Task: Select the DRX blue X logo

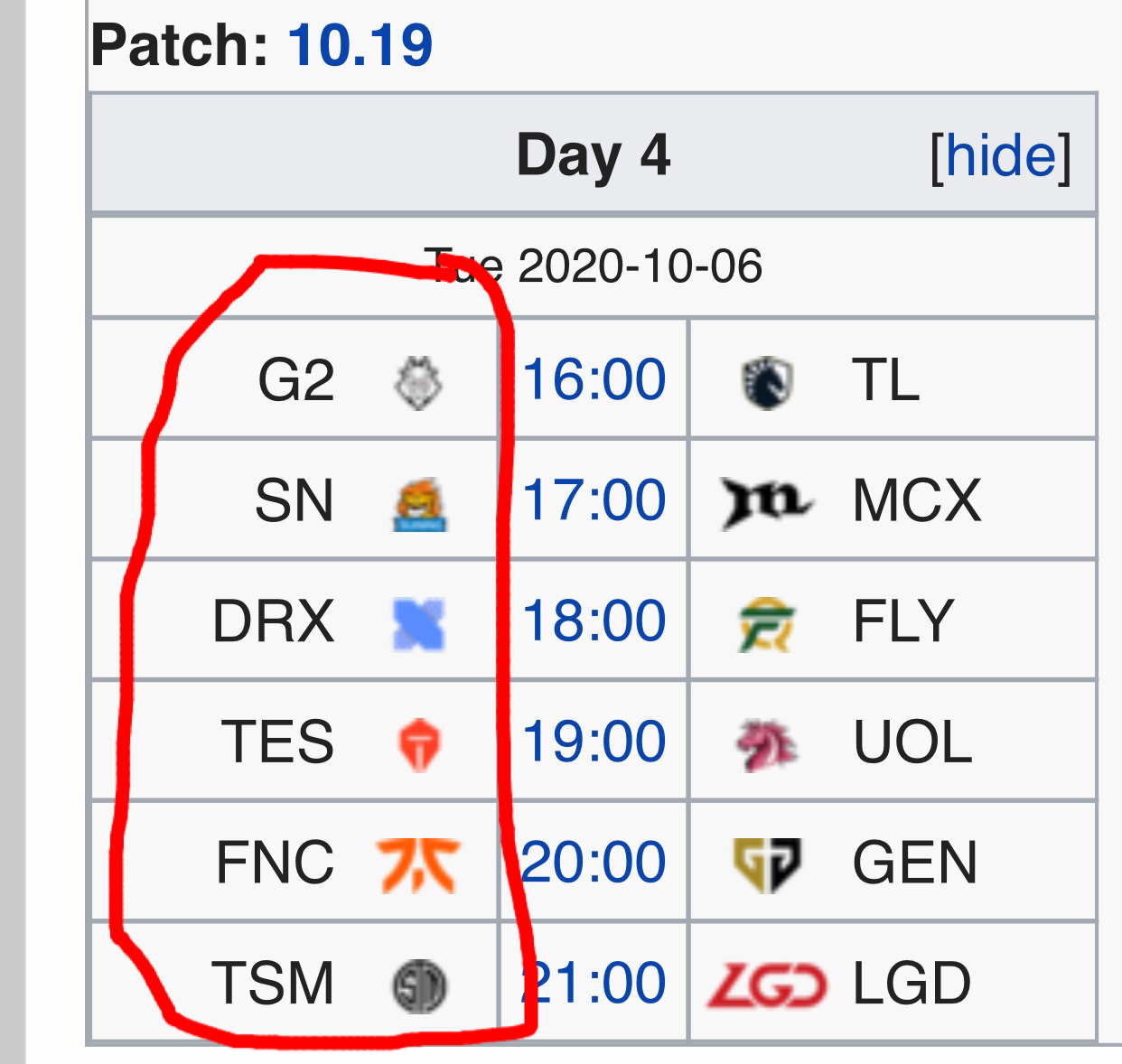Action: (x=419, y=625)
